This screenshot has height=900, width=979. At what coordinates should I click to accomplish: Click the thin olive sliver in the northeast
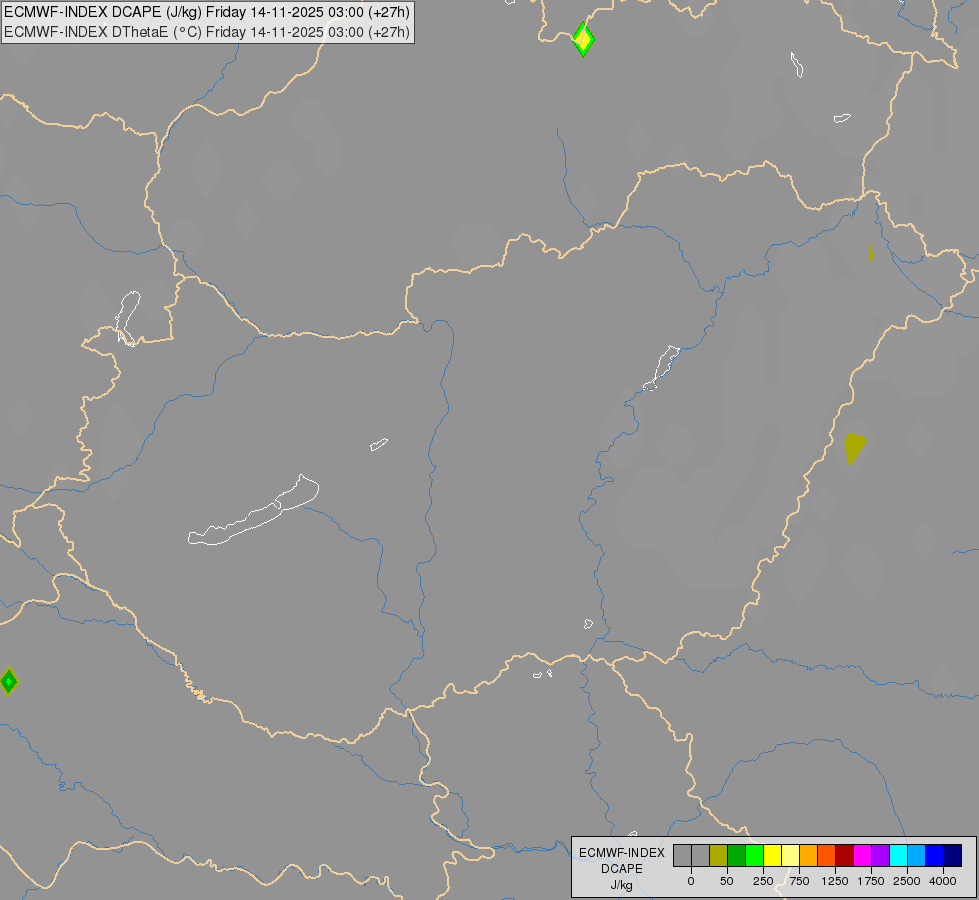pyautogui.click(x=871, y=252)
